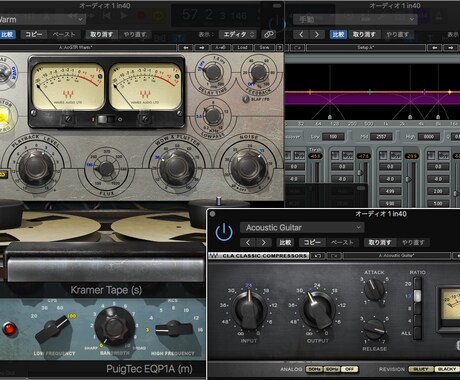Screen dimensions: 460x380
Task: Click the Load button in Kramer Tape
Action: pos(242,48)
